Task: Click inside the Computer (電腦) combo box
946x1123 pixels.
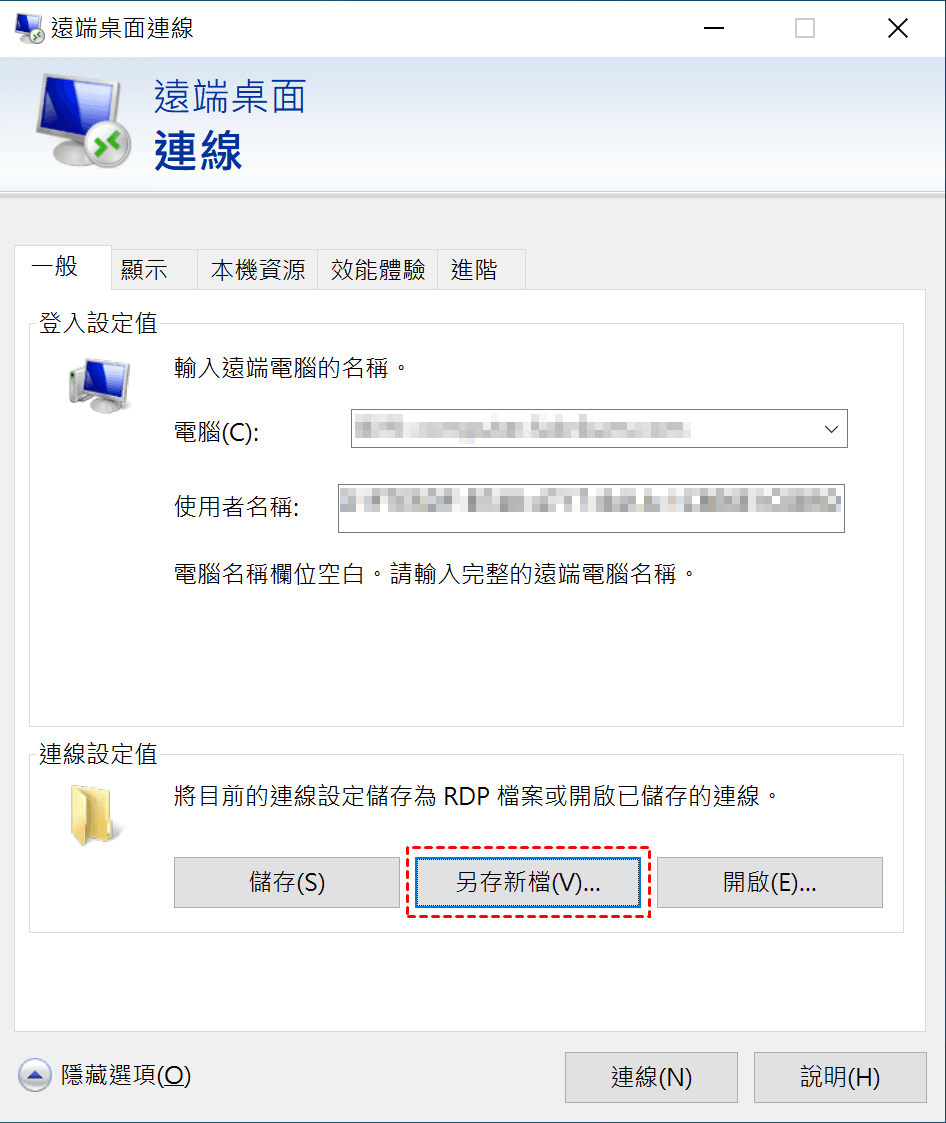Action: click(x=599, y=429)
